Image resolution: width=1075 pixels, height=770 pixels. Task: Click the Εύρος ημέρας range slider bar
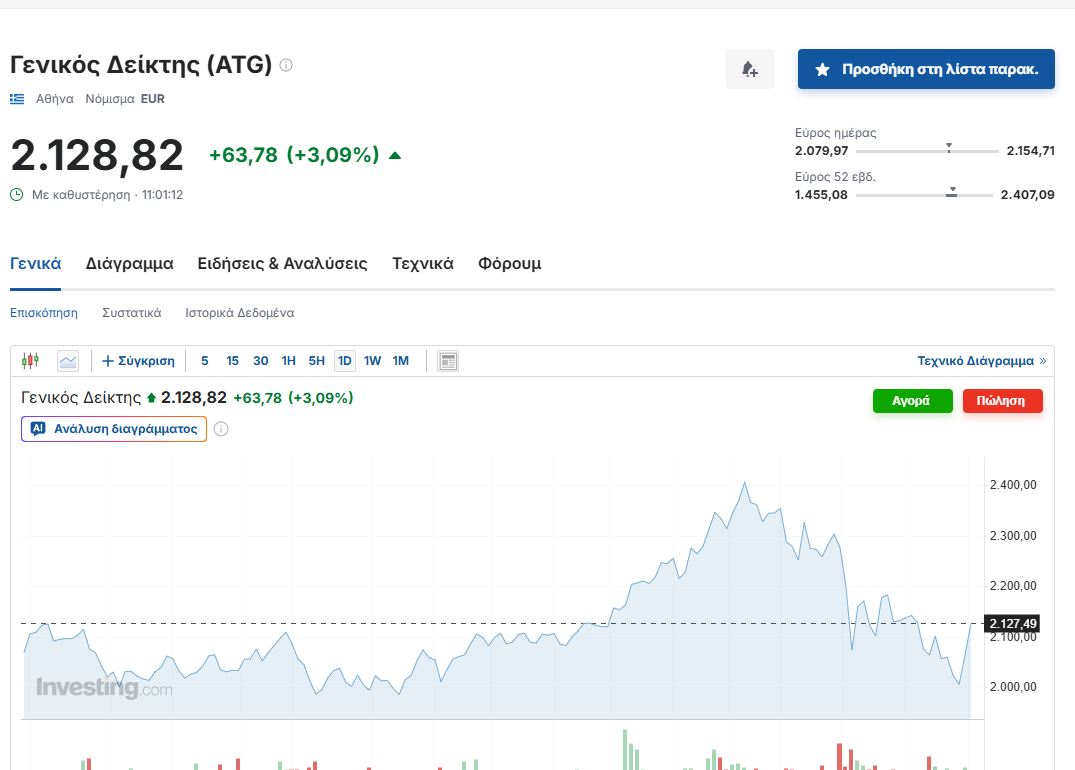(x=926, y=151)
